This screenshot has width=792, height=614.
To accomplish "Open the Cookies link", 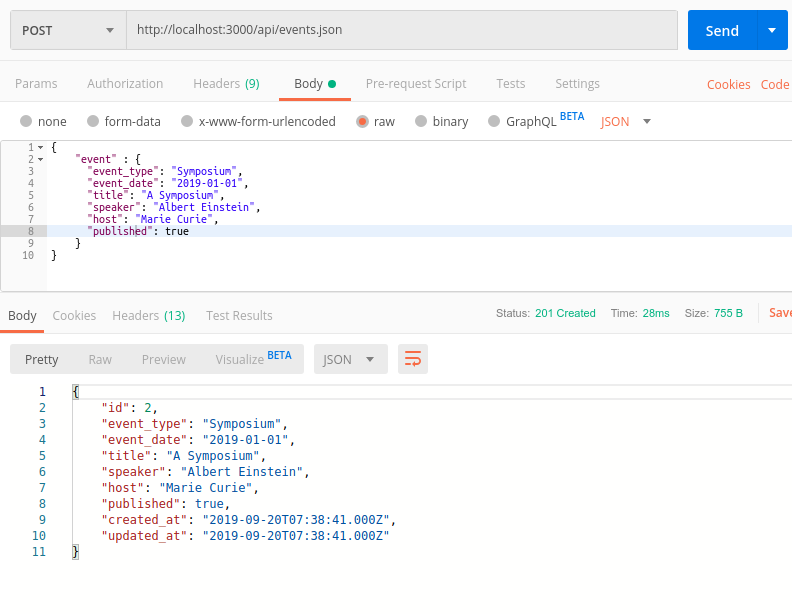I will pyautogui.click(x=728, y=85).
